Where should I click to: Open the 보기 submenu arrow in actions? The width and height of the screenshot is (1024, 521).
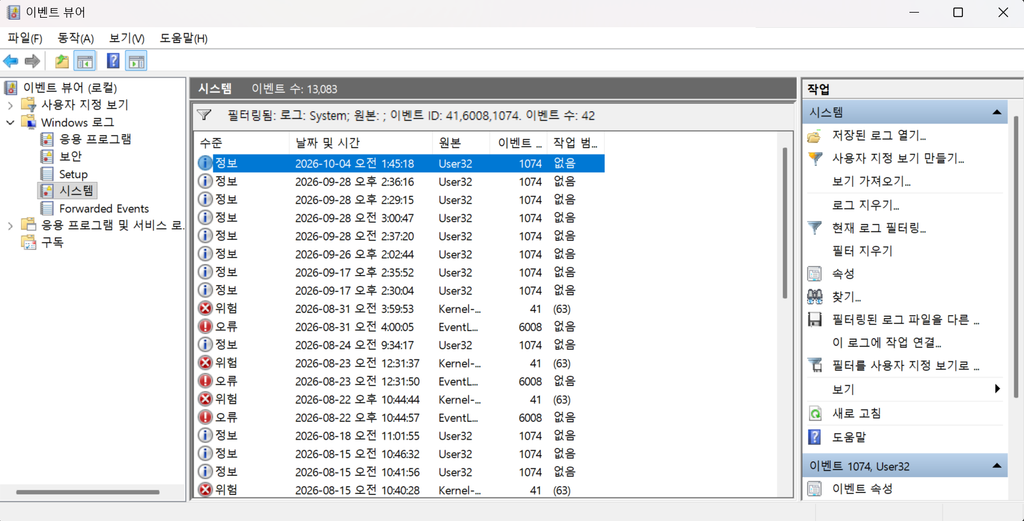(997, 389)
